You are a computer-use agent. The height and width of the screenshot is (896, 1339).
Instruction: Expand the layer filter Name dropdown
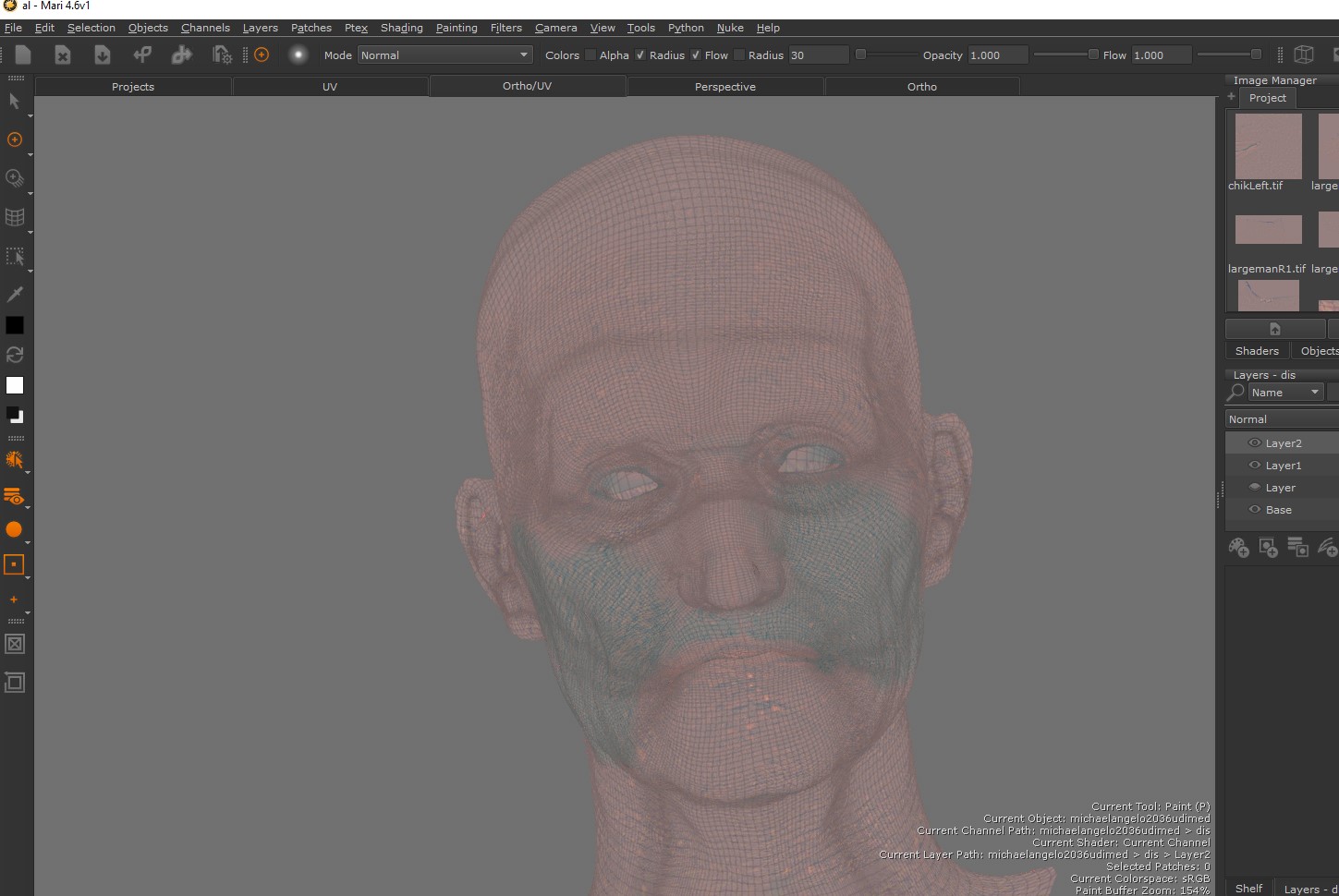coord(1286,393)
